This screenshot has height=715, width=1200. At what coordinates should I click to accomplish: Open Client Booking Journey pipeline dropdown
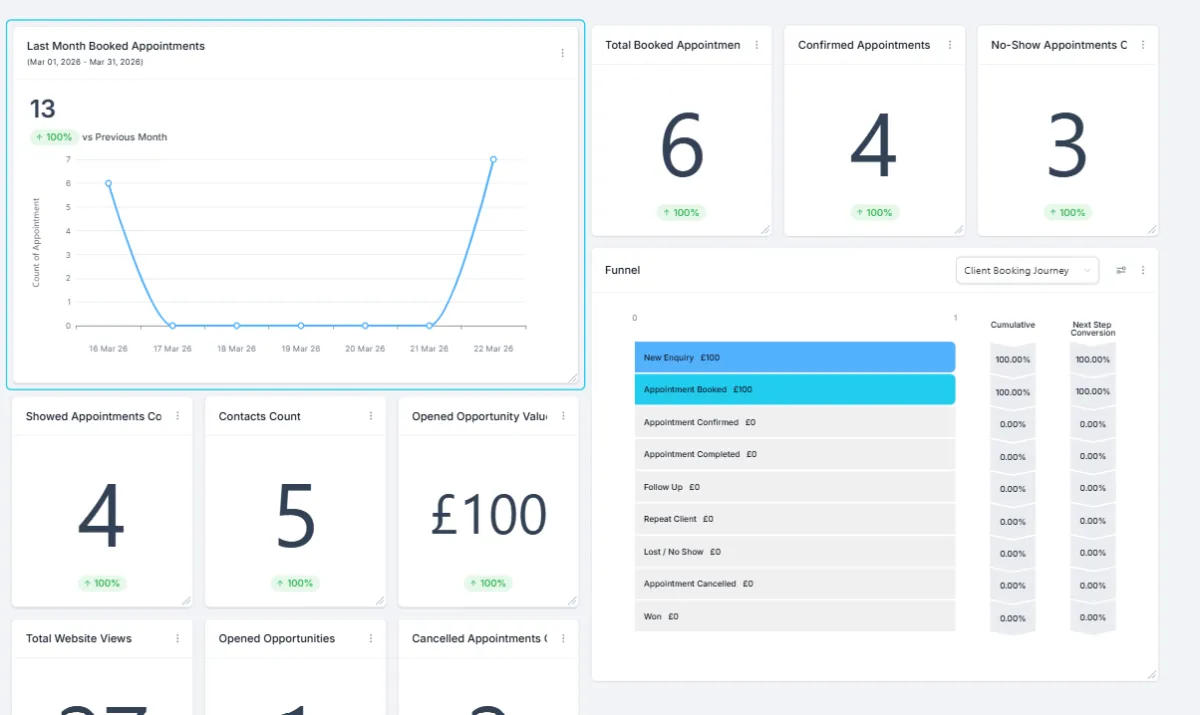(1027, 270)
